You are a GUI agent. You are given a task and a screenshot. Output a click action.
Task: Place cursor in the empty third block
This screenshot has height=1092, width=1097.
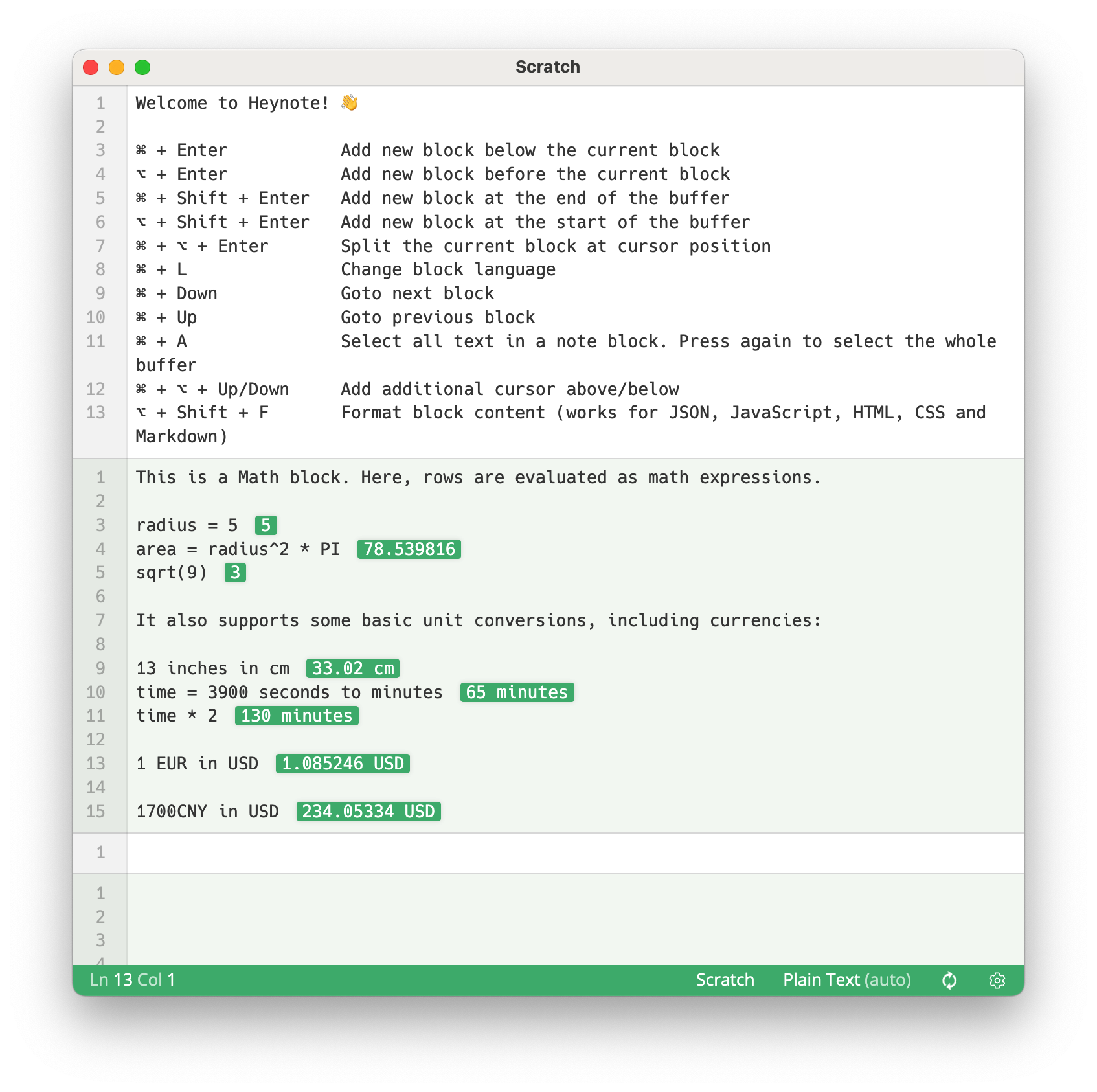coord(575,852)
